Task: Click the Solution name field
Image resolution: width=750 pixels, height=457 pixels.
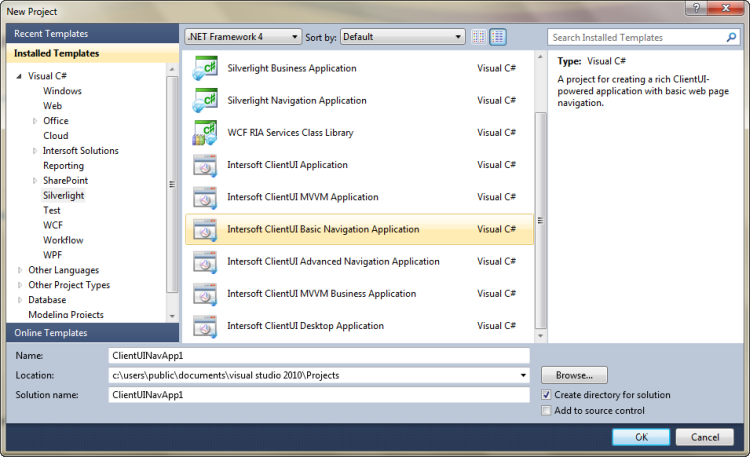Action: (x=319, y=395)
